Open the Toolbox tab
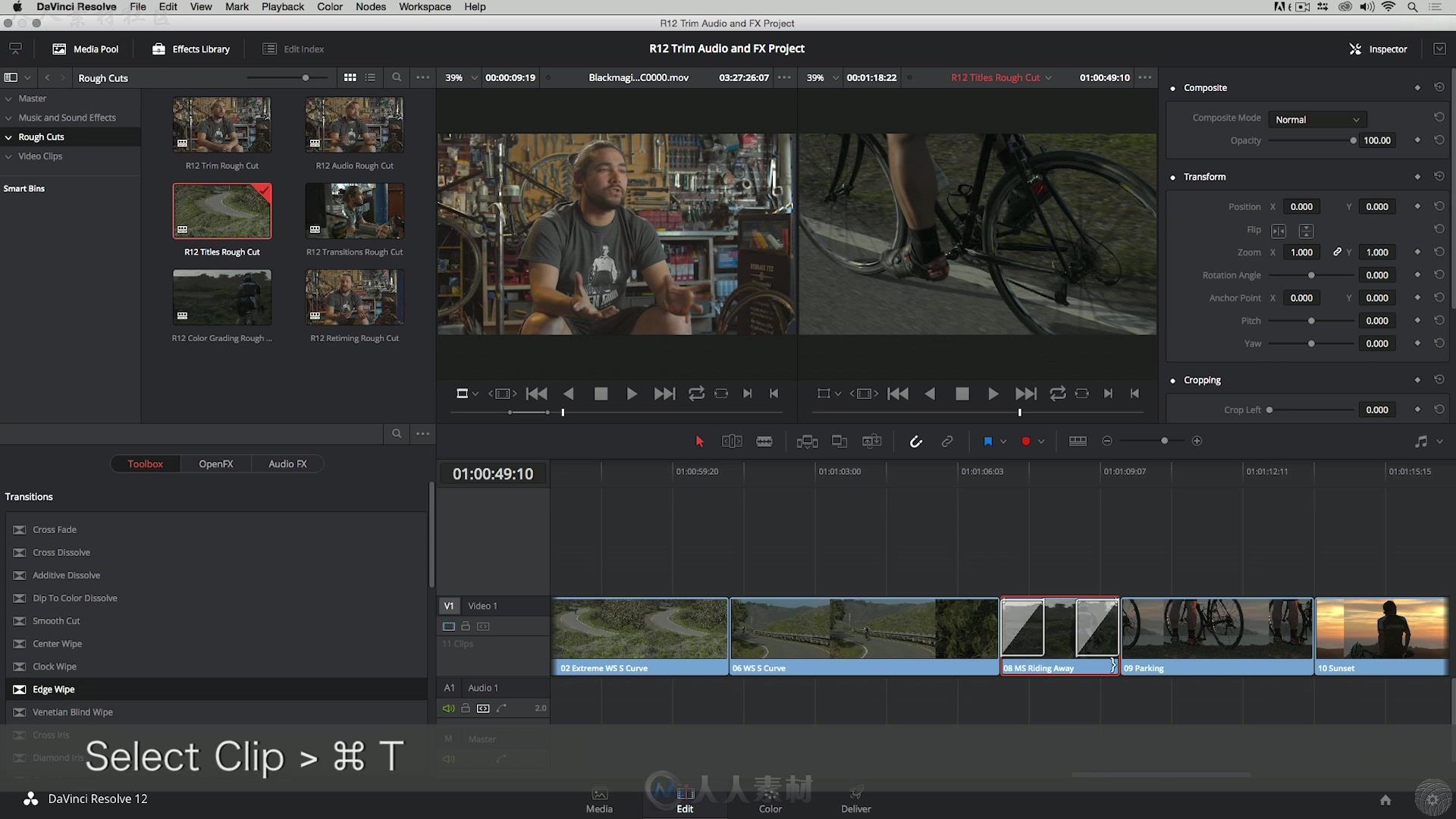Image resolution: width=1456 pixels, height=819 pixels. [x=145, y=464]
